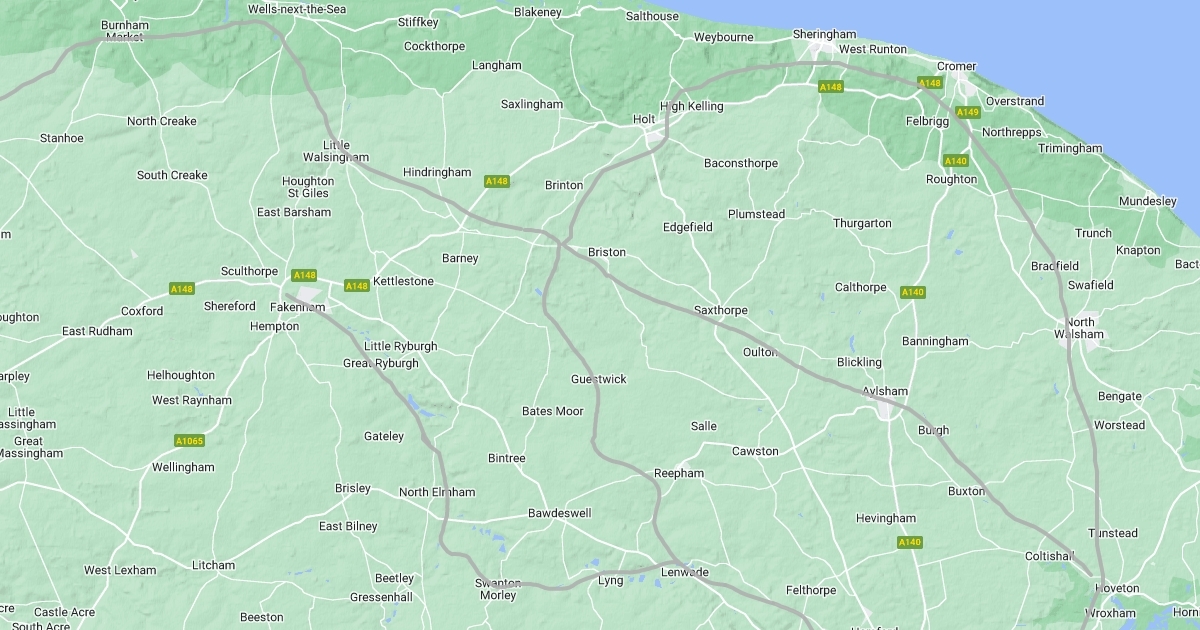Click the Reepham place name

point(679,473)
